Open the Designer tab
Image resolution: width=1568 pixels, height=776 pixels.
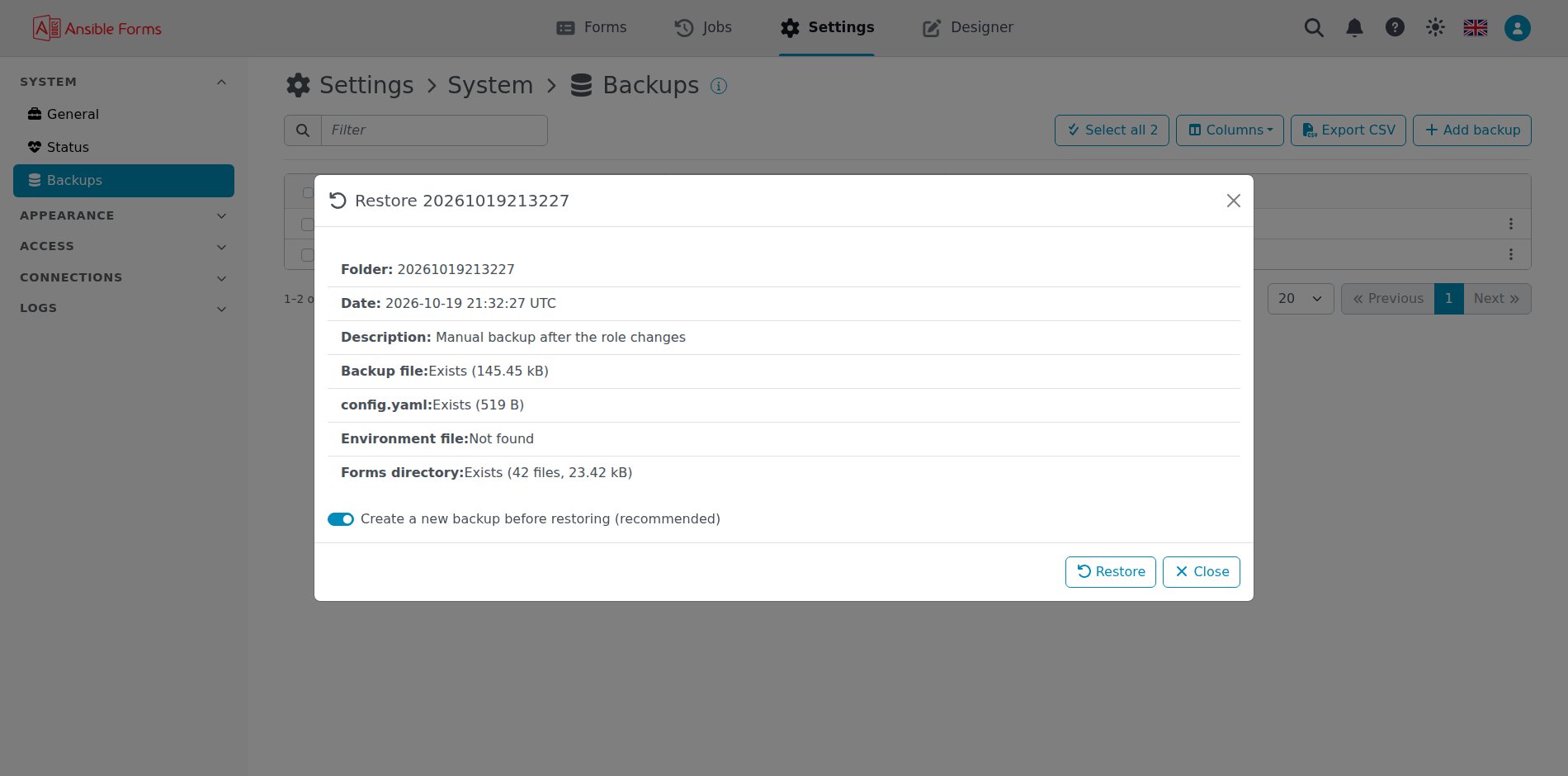968,27
